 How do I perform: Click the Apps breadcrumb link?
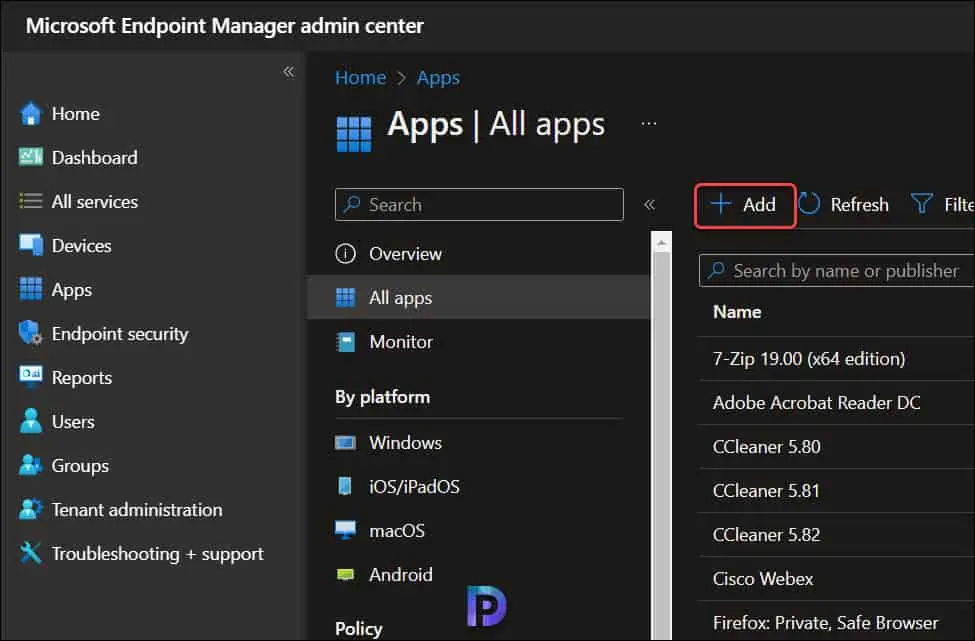pos(438,78)
